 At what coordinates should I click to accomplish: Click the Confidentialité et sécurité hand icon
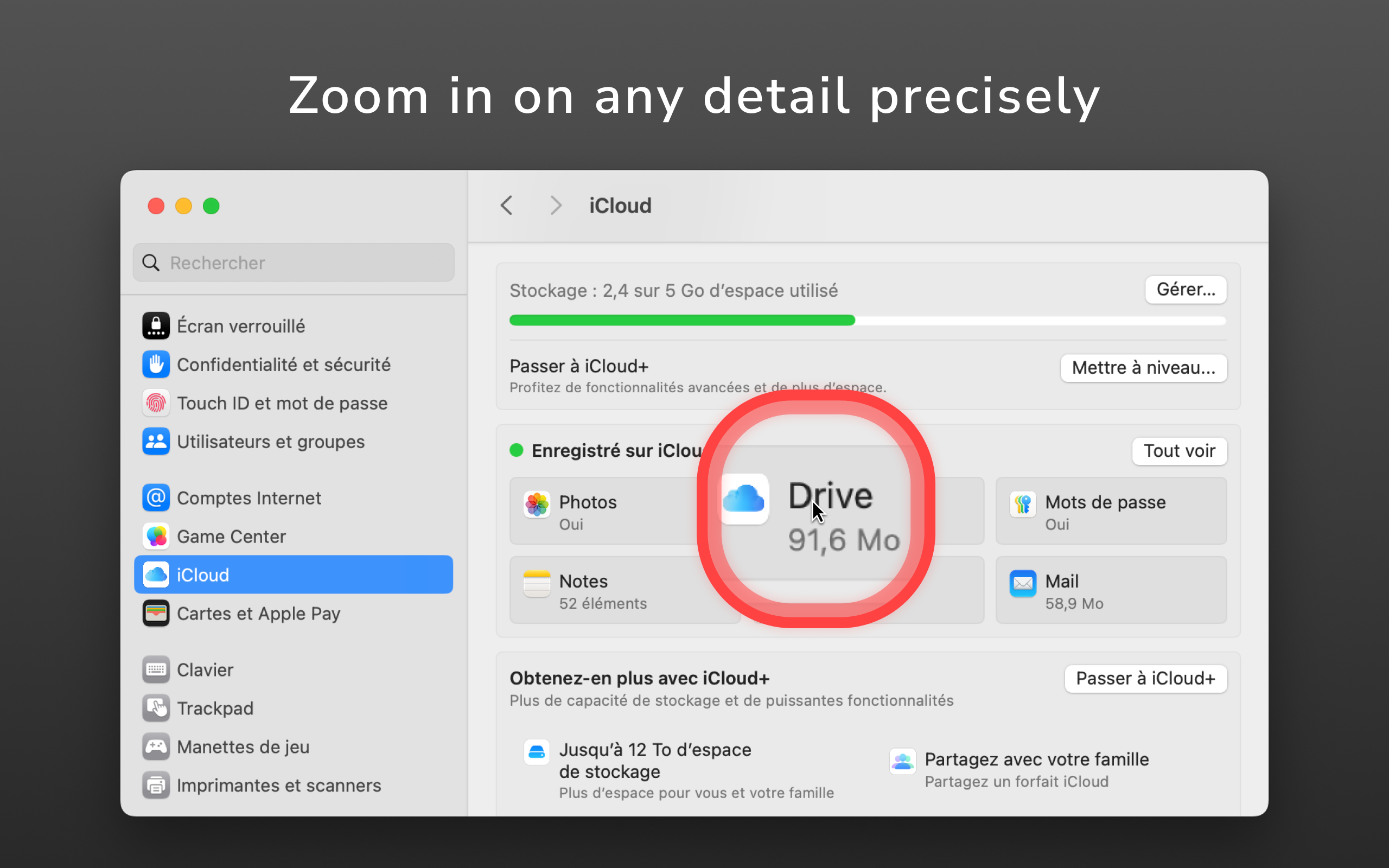coord(156,365)
